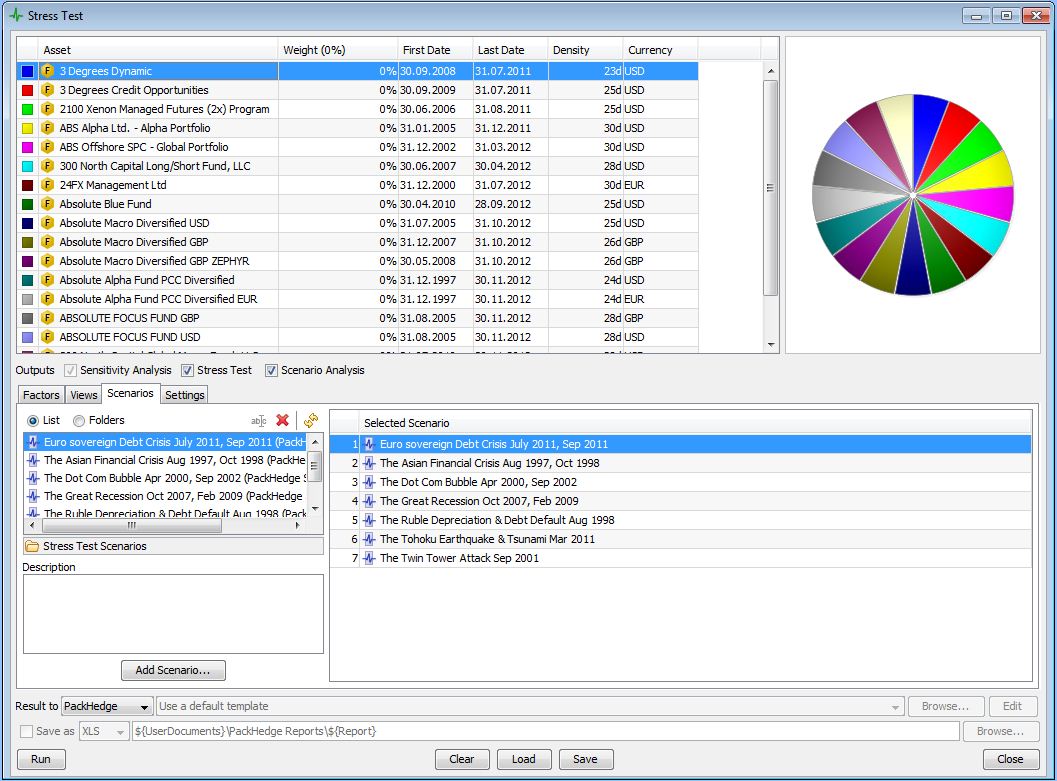Select Absolute Macro Diversified GBP ZEPHYR row
Screen dimensions: 1057x781
tap(357, 261)
